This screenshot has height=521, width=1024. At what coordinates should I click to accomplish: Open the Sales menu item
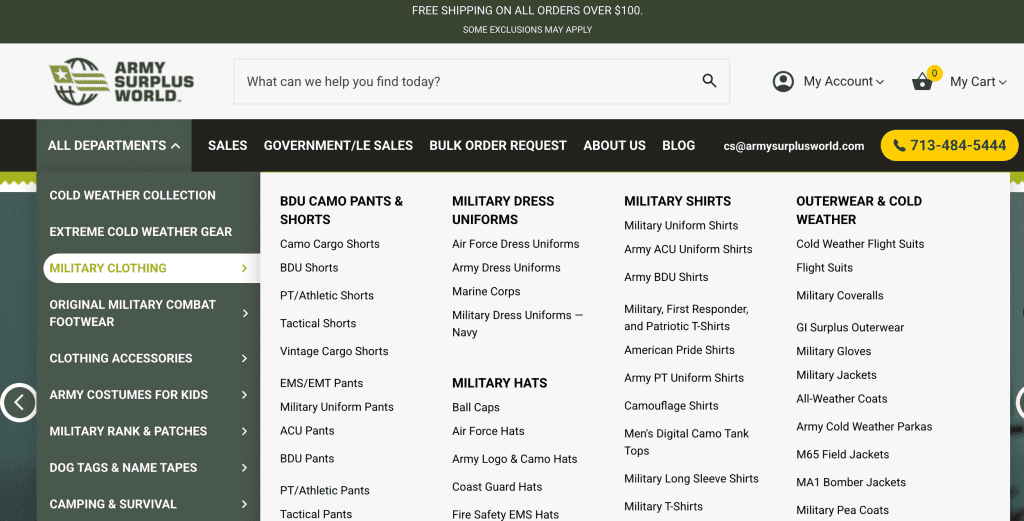point(227,146)
